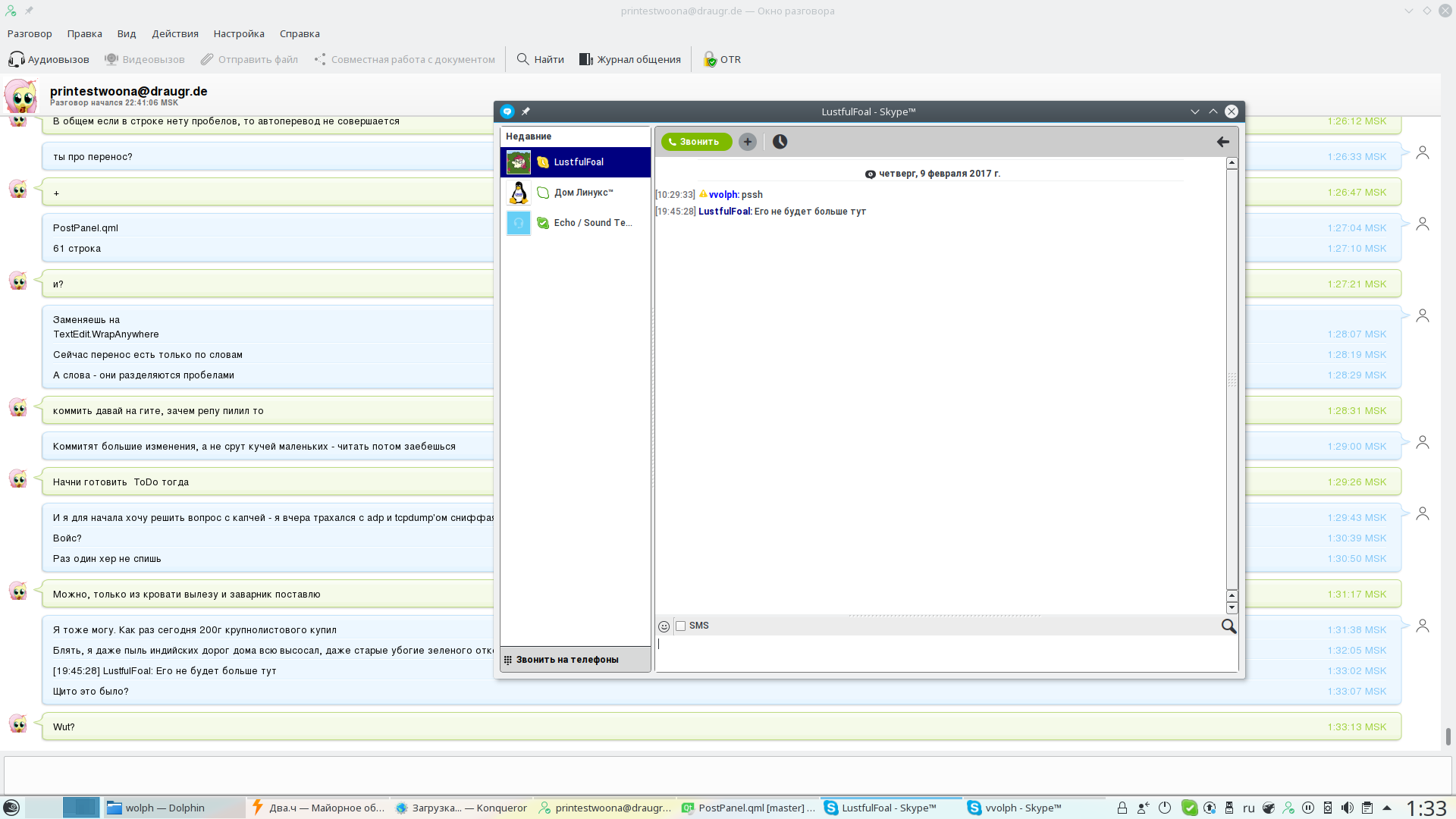Click the volume speaker tray icon

[x=1347, y=808]
